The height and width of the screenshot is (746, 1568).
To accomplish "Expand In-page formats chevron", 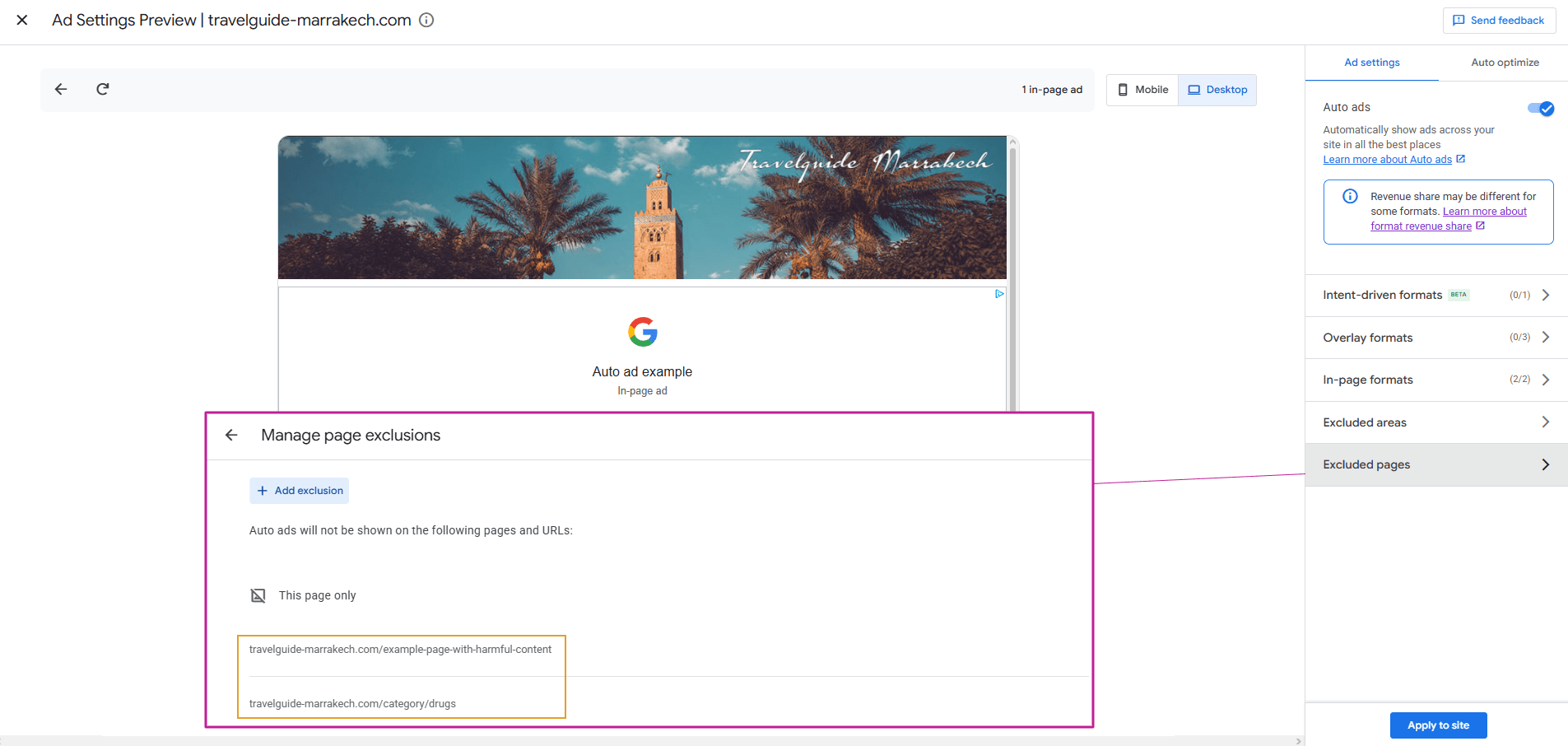I will pyautogui.click(x=1546, y=380).
